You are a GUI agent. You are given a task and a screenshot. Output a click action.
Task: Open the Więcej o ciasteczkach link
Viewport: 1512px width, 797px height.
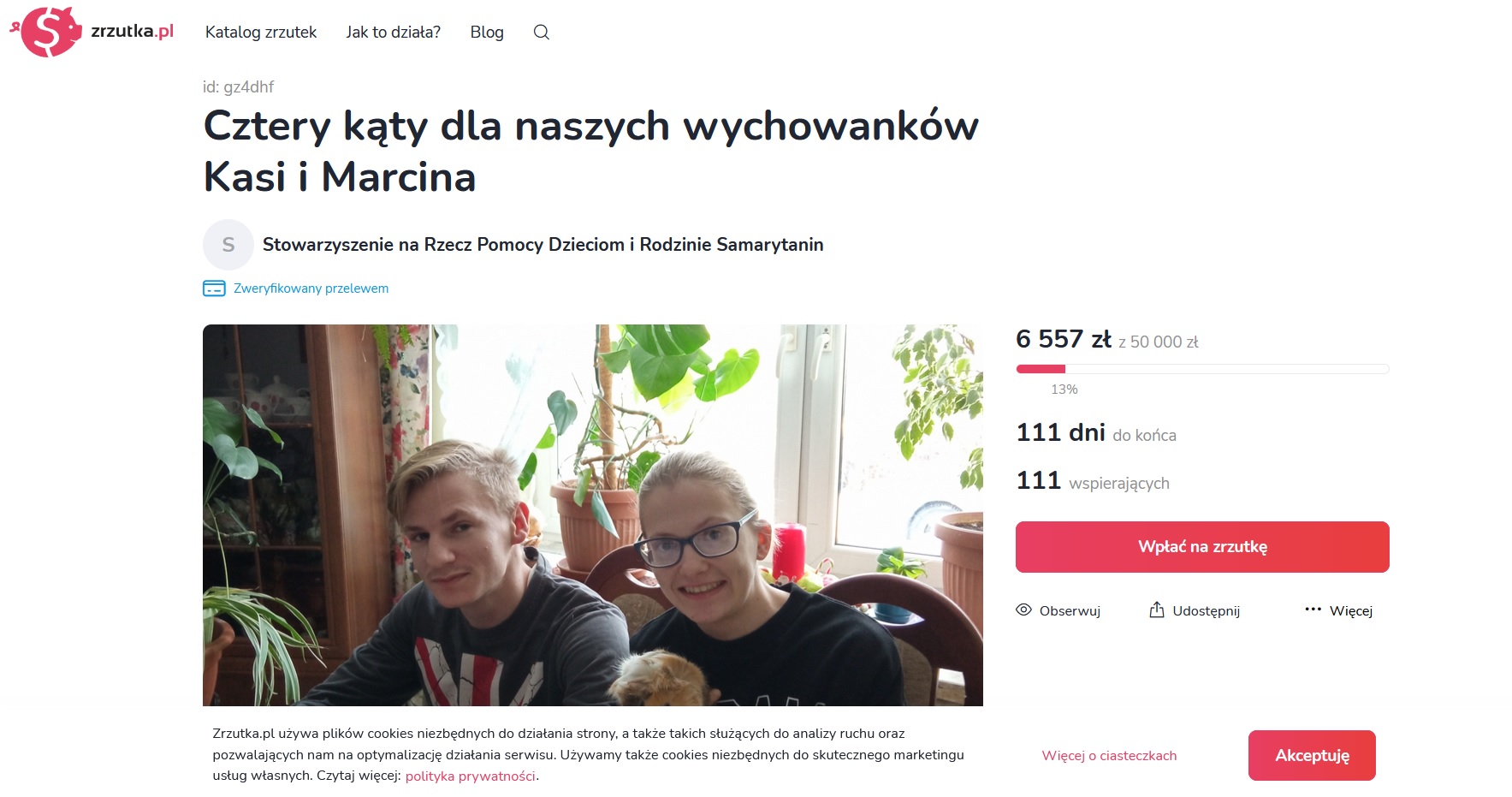click(x=1109, y=755)
